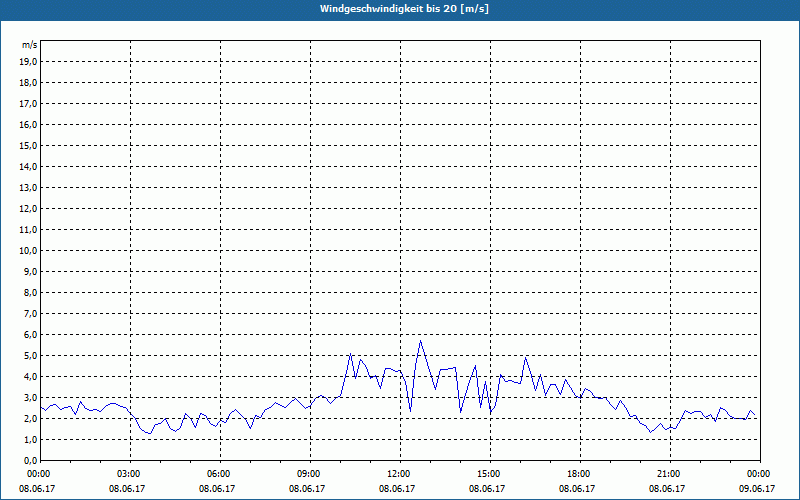Click the "0,0" y-axis origin label

point(31,460)
